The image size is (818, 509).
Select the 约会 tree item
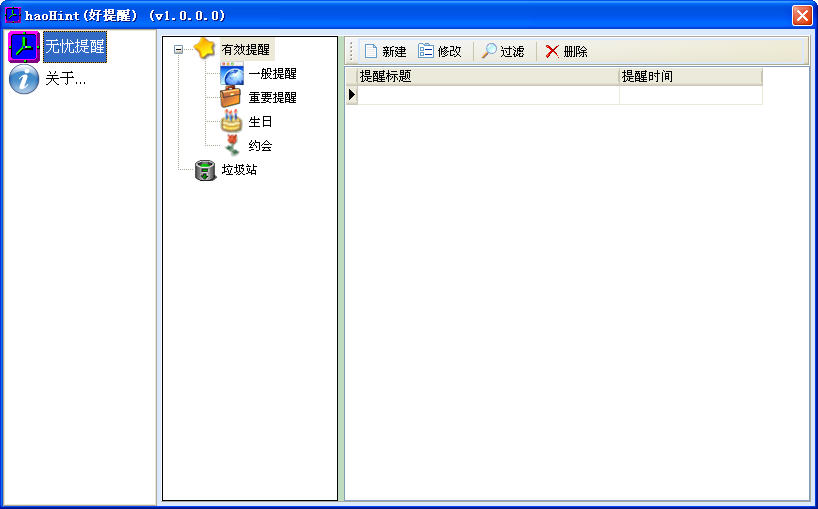(260, 146)
